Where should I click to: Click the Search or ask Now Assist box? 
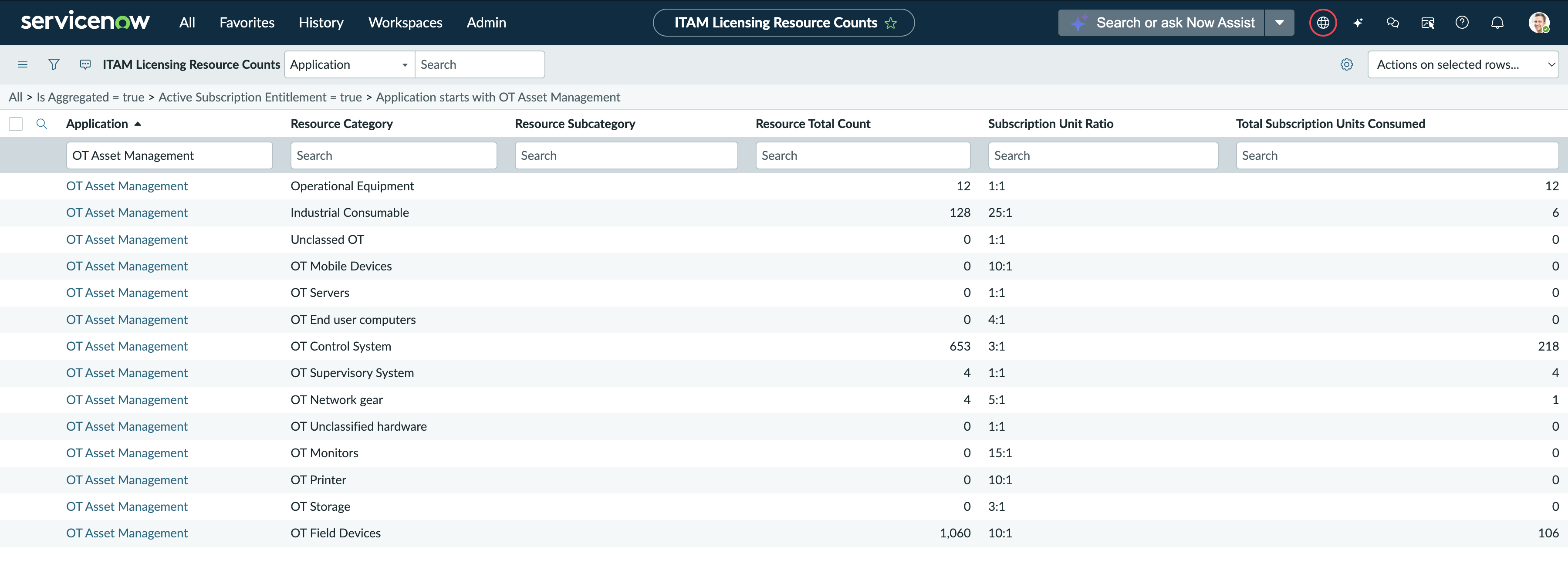(1161, 23)
